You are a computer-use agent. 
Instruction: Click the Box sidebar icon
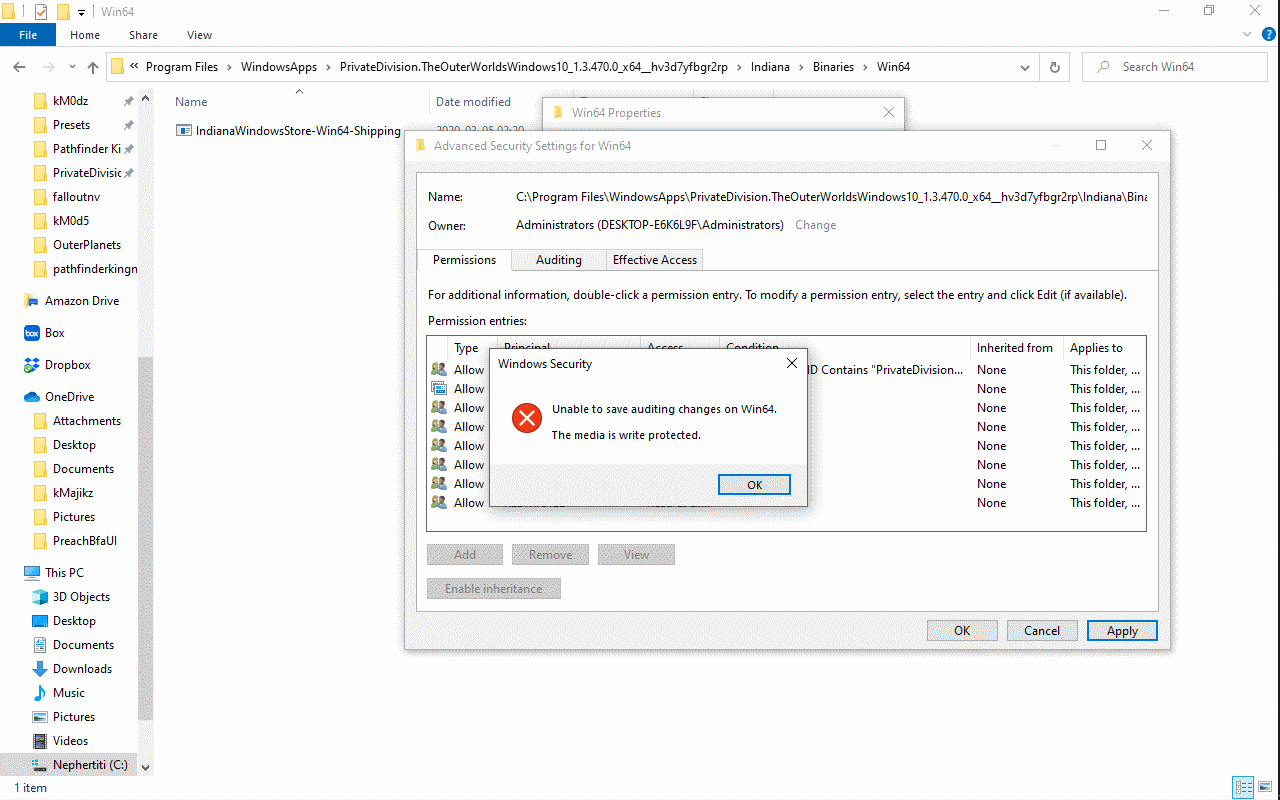click(32, 333)
